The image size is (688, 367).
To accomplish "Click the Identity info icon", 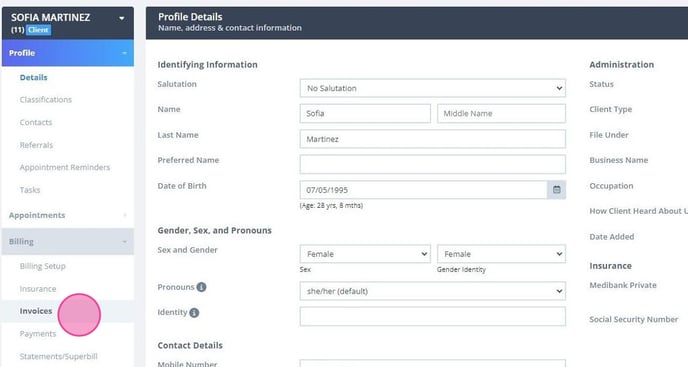I will (194, 313).
